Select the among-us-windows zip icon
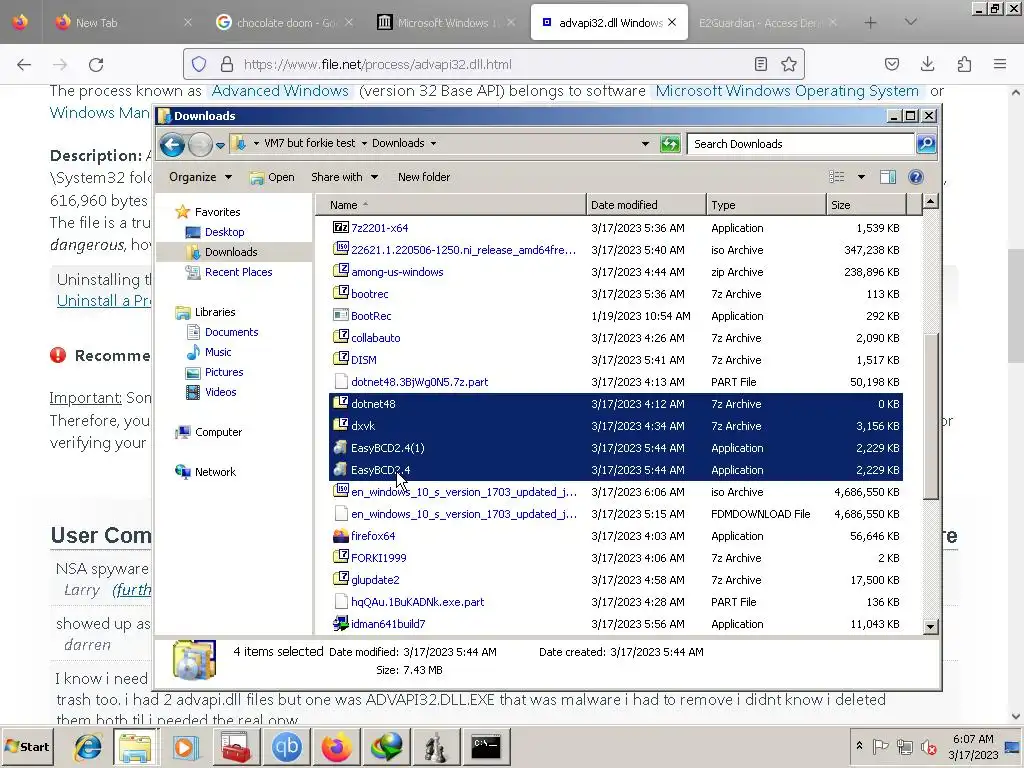Image resolution: width=1024 pixels, height=768 pixels. (x=340, y=271)
